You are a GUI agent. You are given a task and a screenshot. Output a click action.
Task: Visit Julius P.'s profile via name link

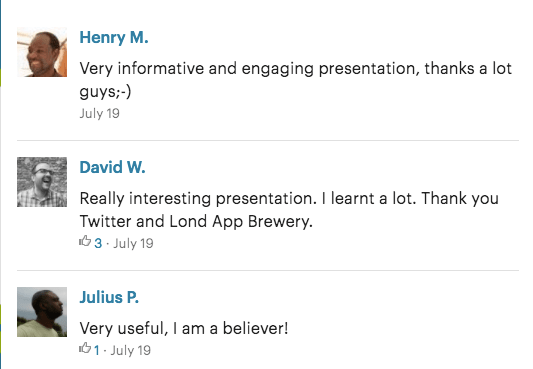(x=109, y=297)
